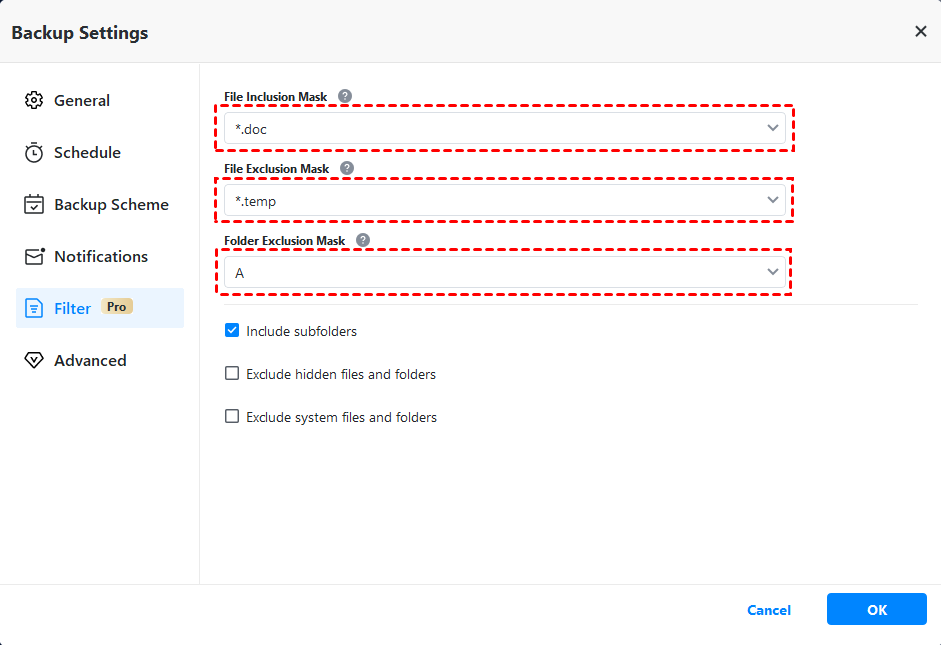This screenshot has height=645, width=941.
Task: Click help icon beside File Exclusion Mask
Action: click(347, 168)
